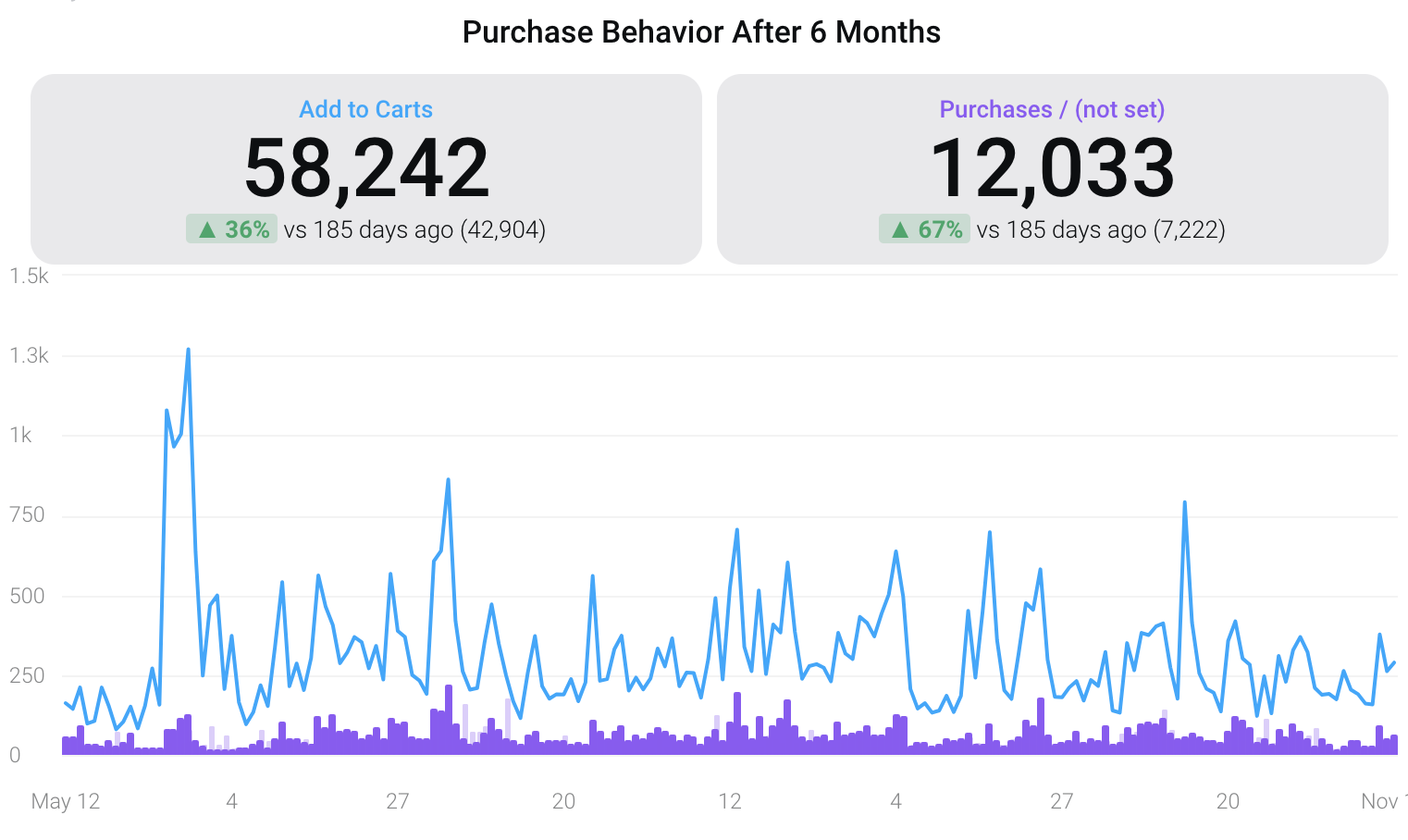Click the 'Purchase Behavior After 6 Months' title
The image size is (1408, 840).
[701, 32]
